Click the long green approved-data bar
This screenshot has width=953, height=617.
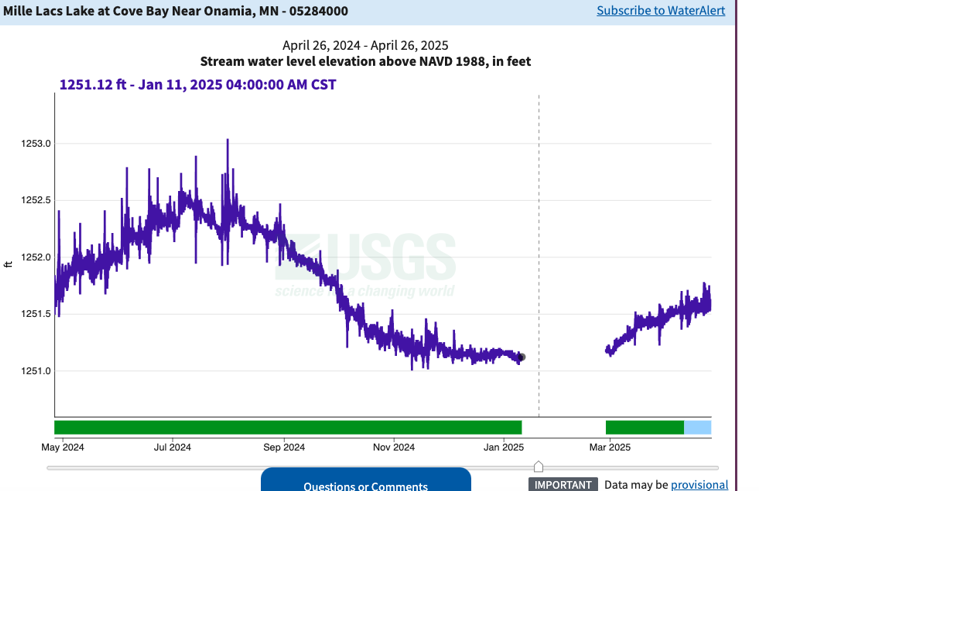pyautogui.click(x=288, y=427)
